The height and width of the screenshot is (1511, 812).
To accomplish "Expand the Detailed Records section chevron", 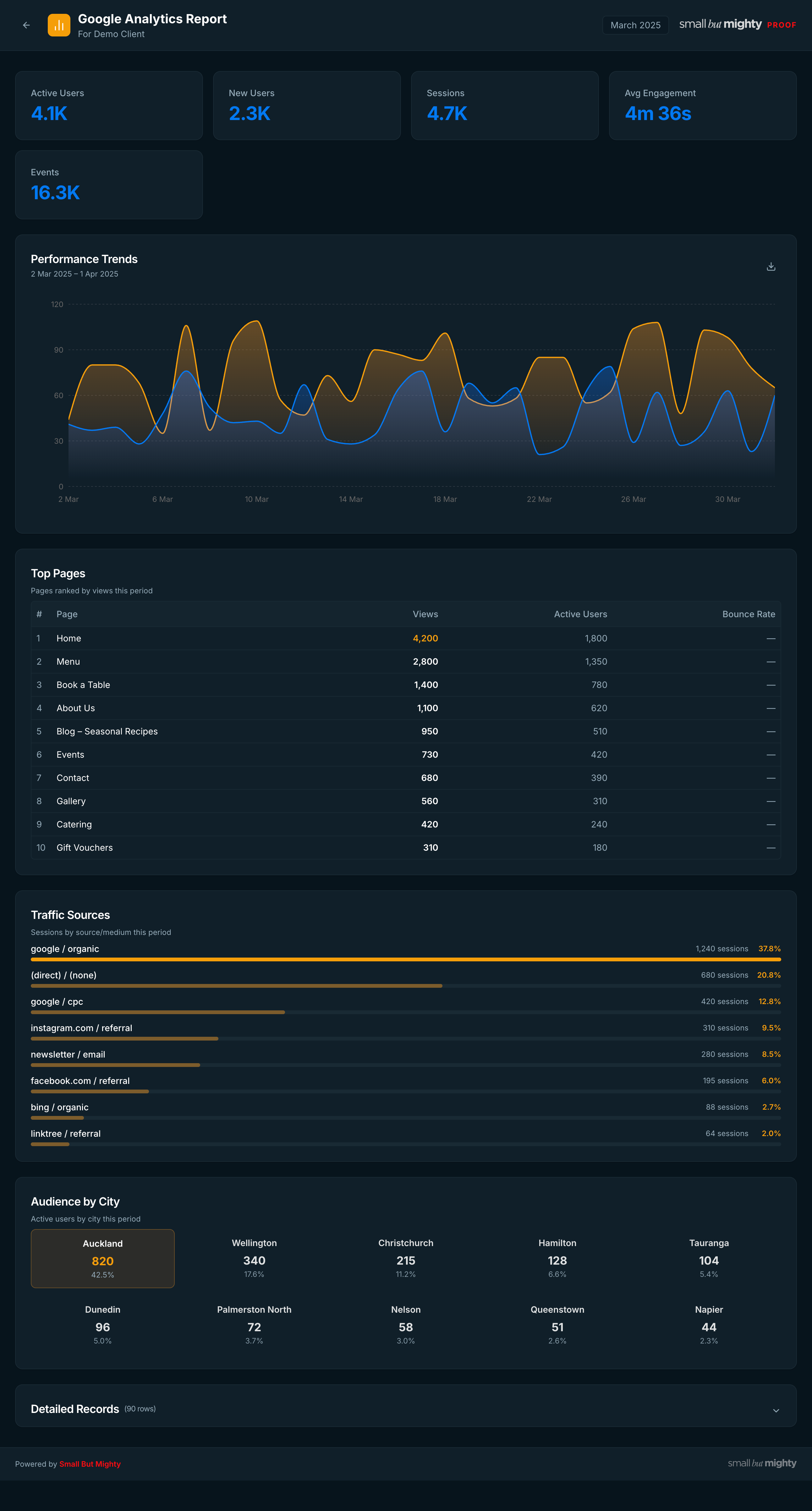I will 776,1411.
